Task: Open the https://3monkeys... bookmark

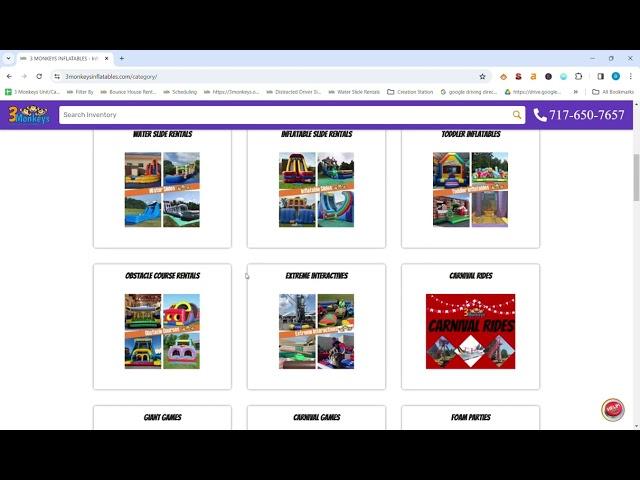Action: [x=232, y=92]
